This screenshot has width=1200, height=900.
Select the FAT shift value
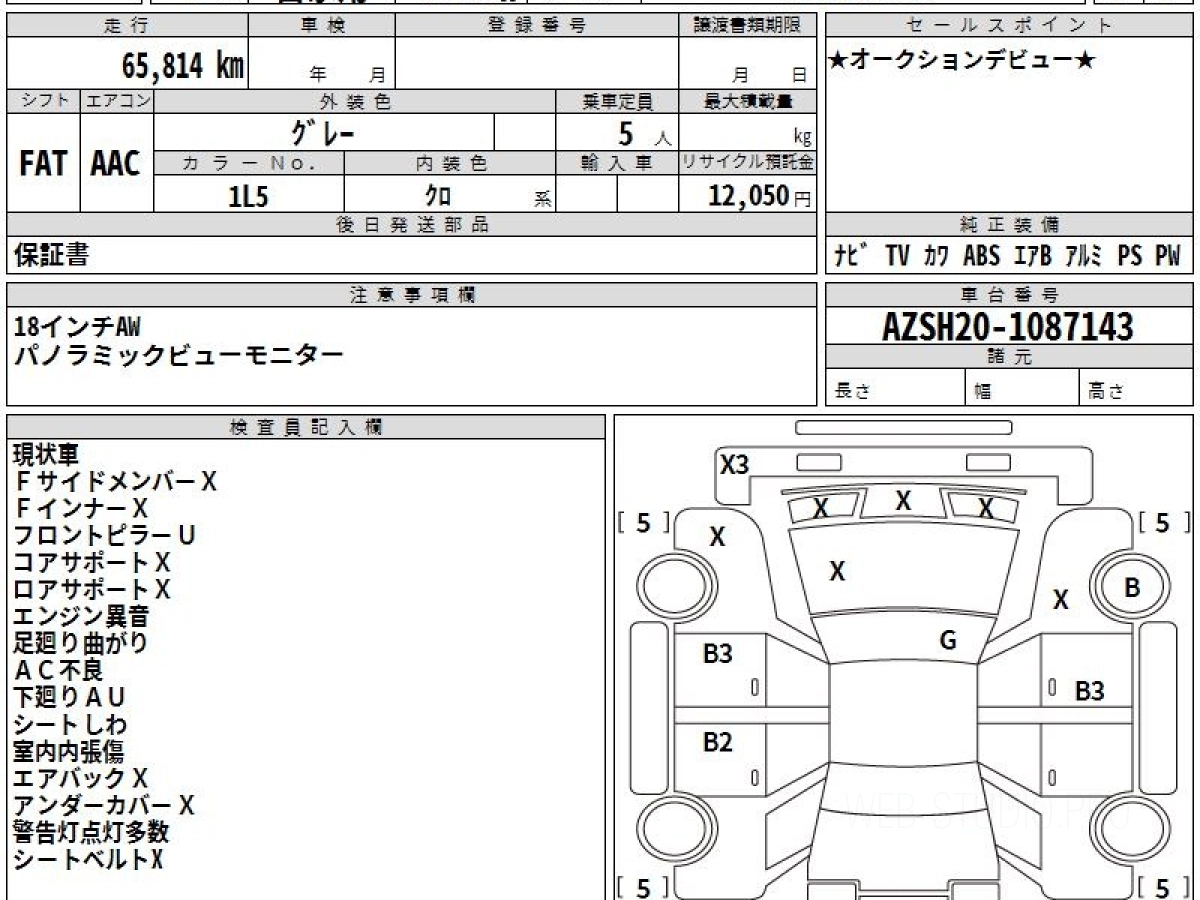(x=43, y=164)
